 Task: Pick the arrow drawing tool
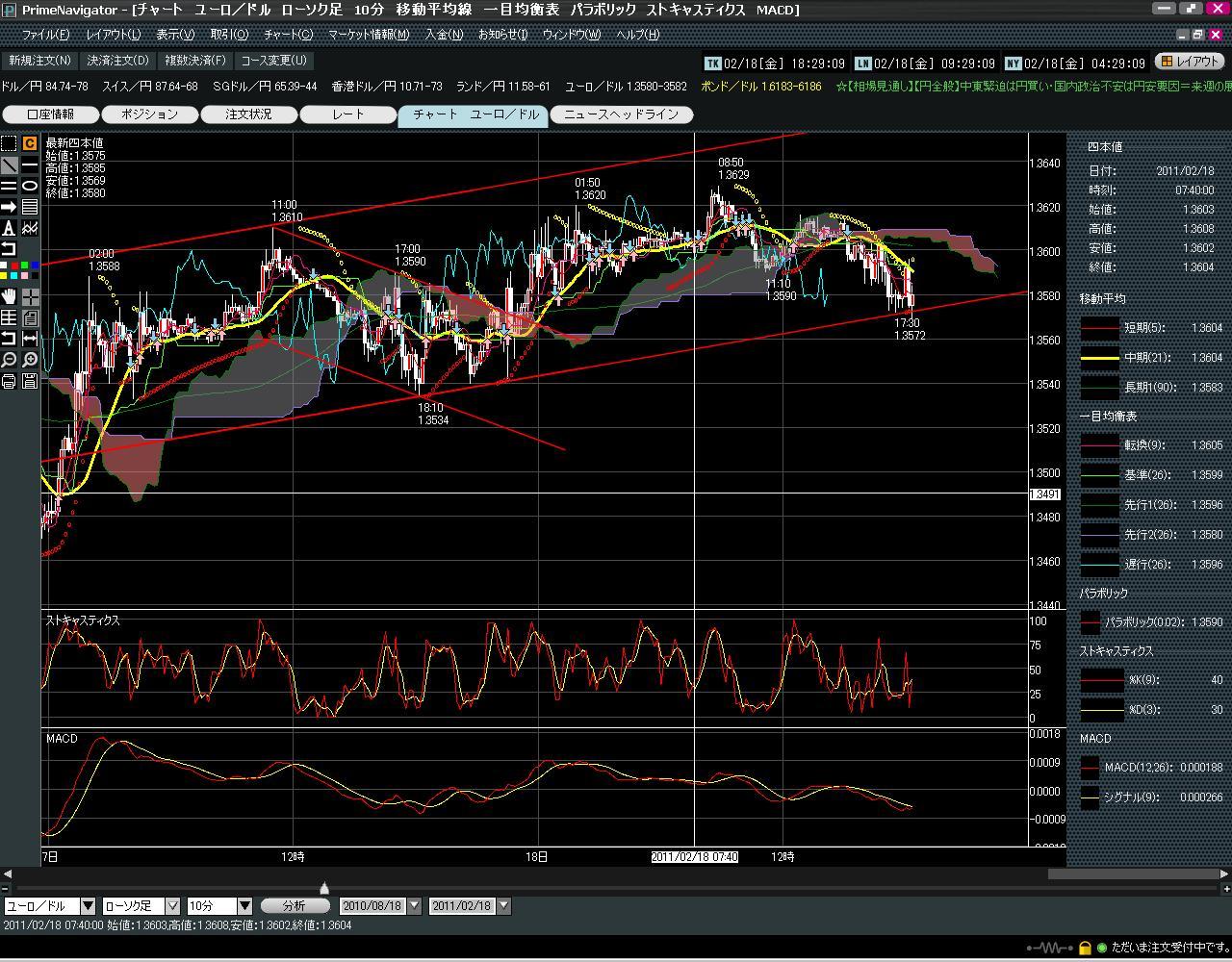click(x=9, y=207)
